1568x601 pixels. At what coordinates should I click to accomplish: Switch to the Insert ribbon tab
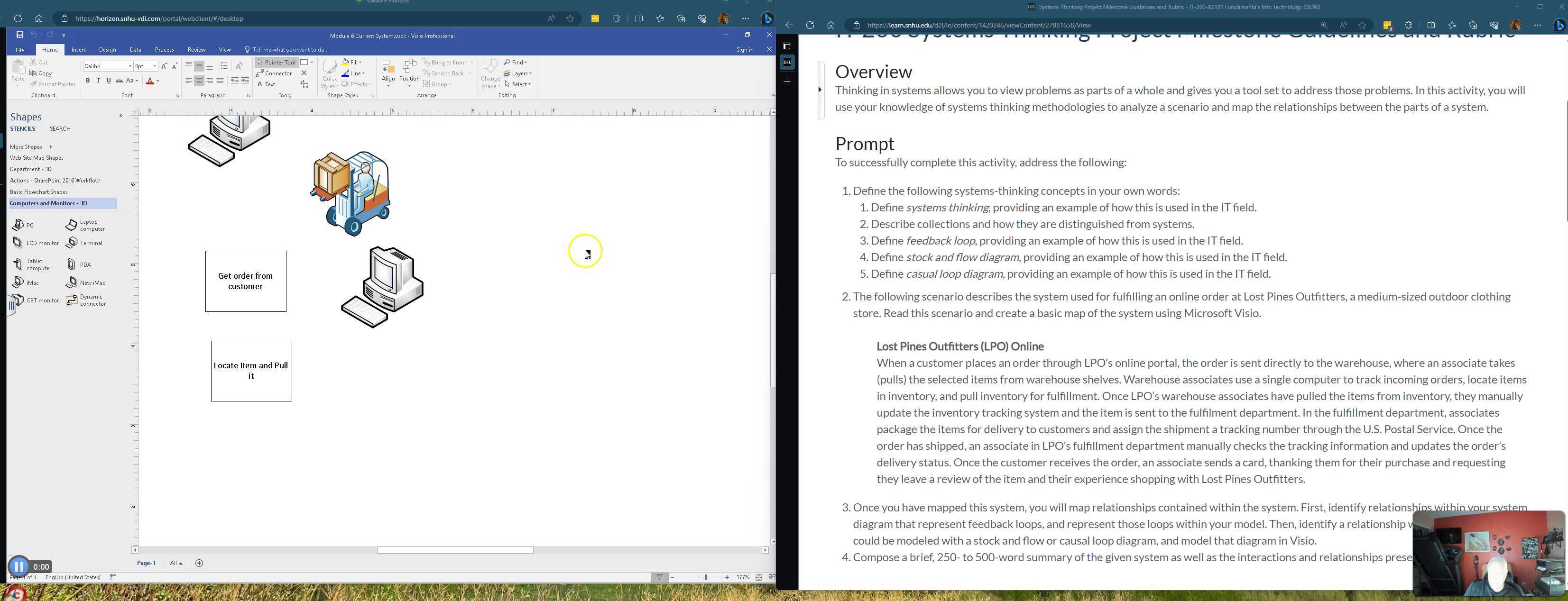[78, 50]
